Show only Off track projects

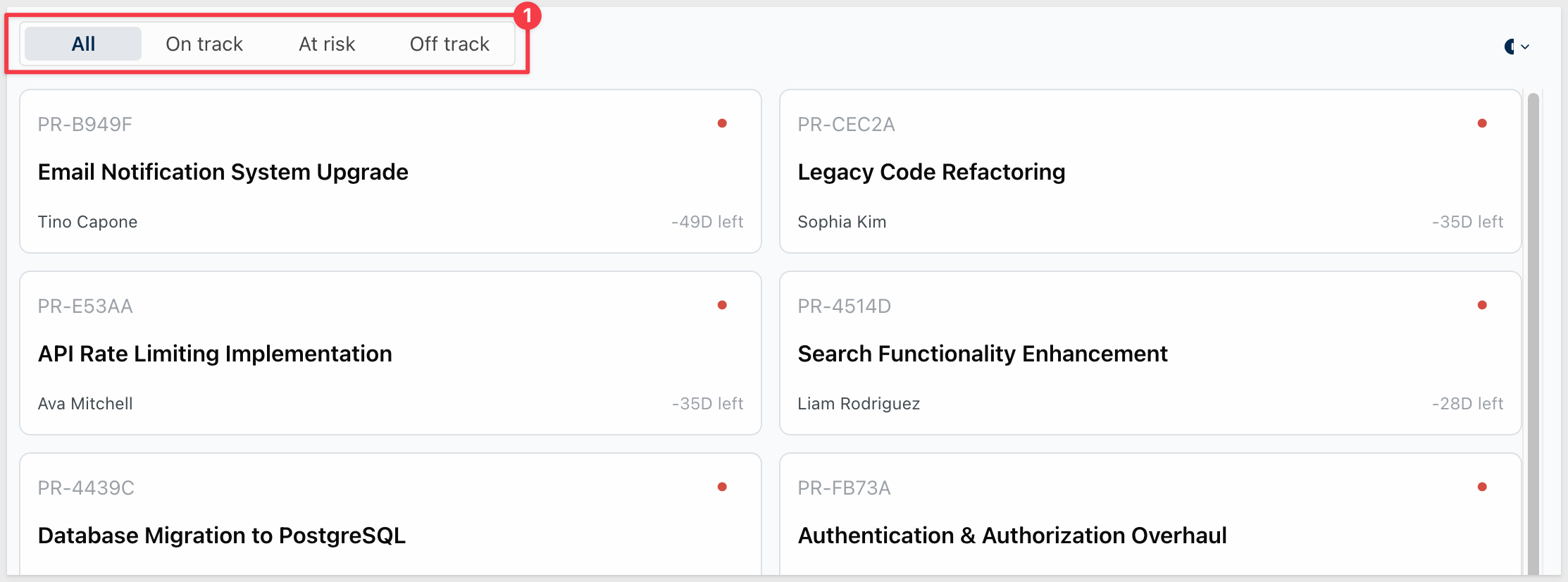click(x=449, y=44)
